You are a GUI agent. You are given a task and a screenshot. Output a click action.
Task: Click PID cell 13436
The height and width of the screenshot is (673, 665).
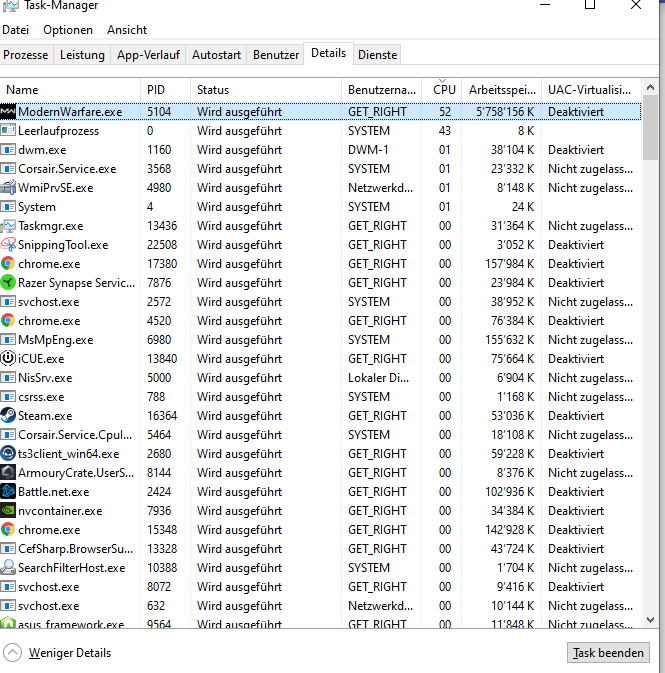(162, 226)
